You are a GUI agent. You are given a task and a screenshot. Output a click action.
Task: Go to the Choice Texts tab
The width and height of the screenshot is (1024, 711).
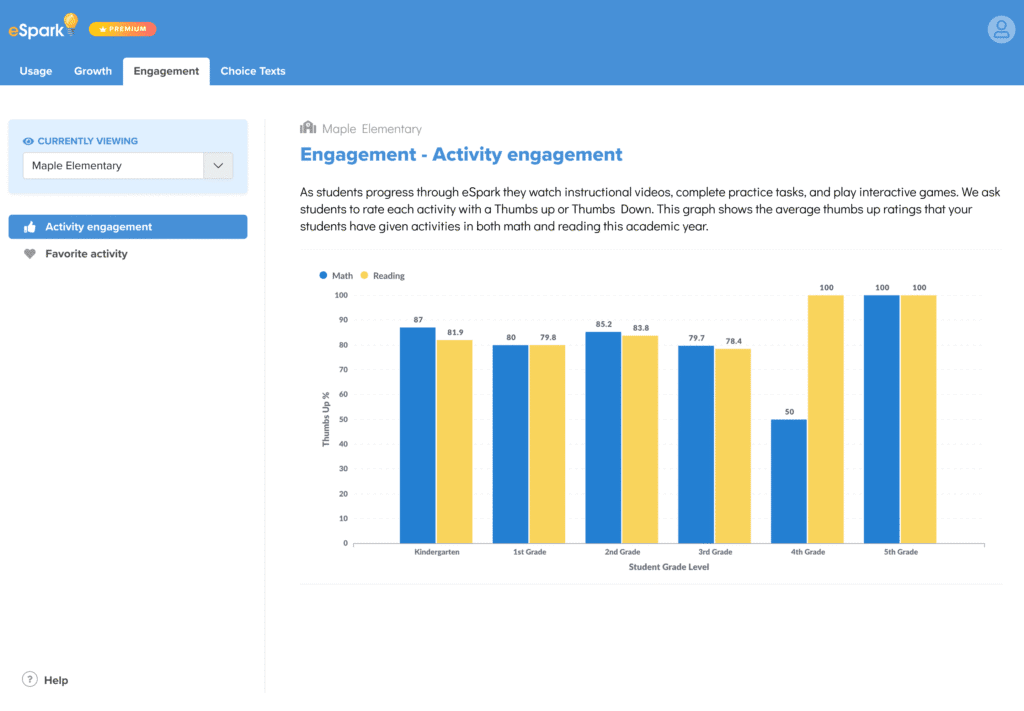253,71
